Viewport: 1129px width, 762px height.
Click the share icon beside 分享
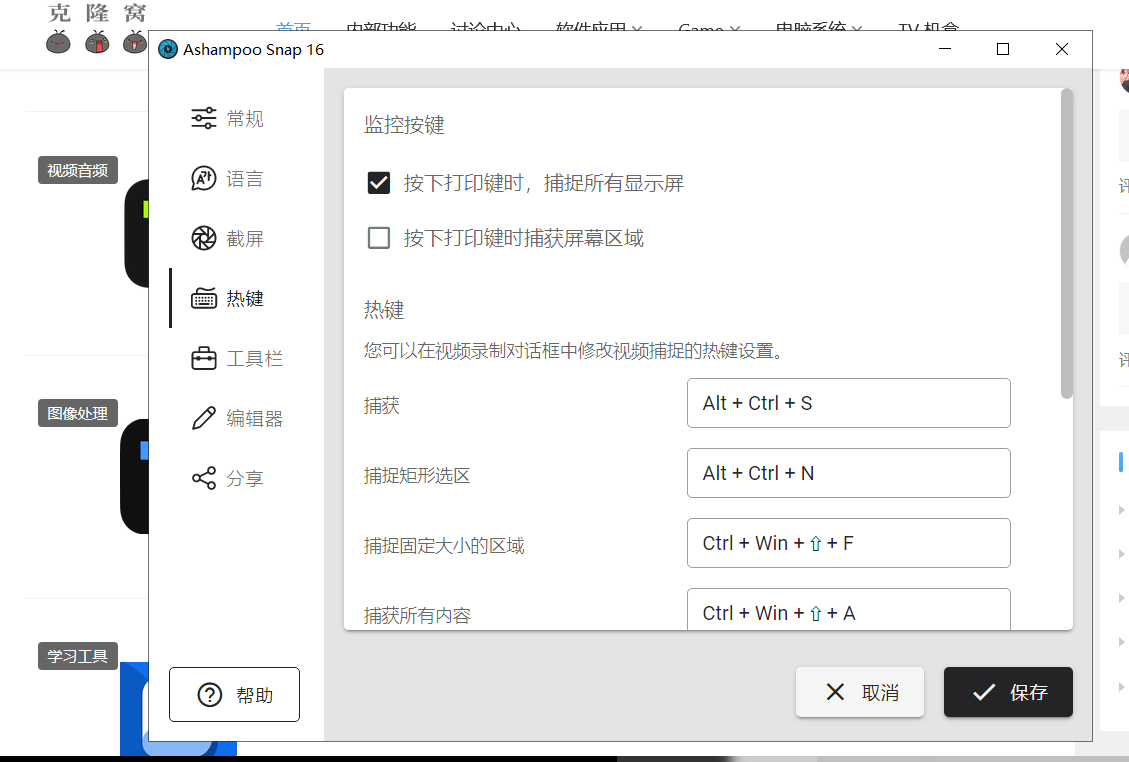(x=204, y=478)
